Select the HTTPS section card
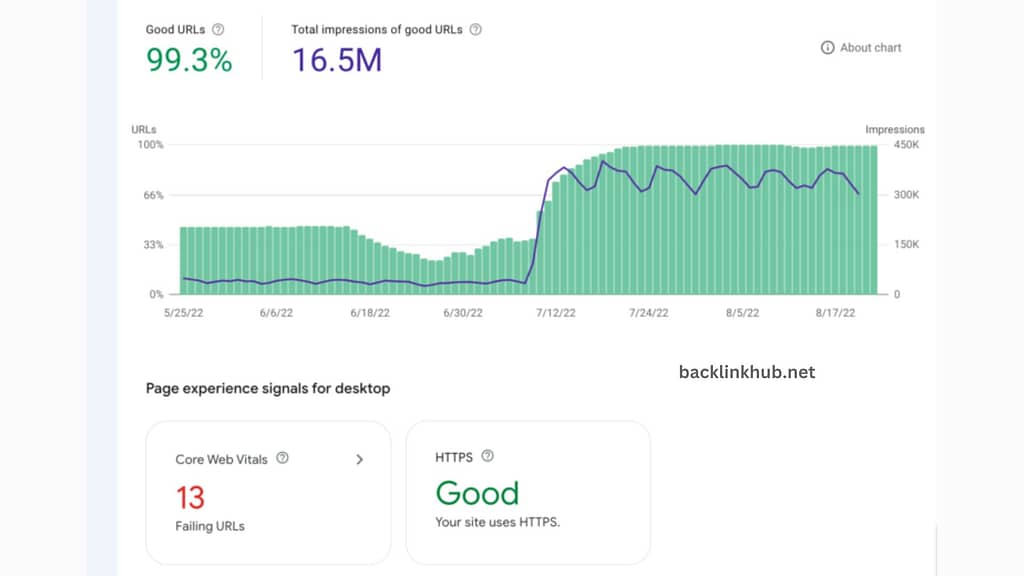 click(528, 492)
